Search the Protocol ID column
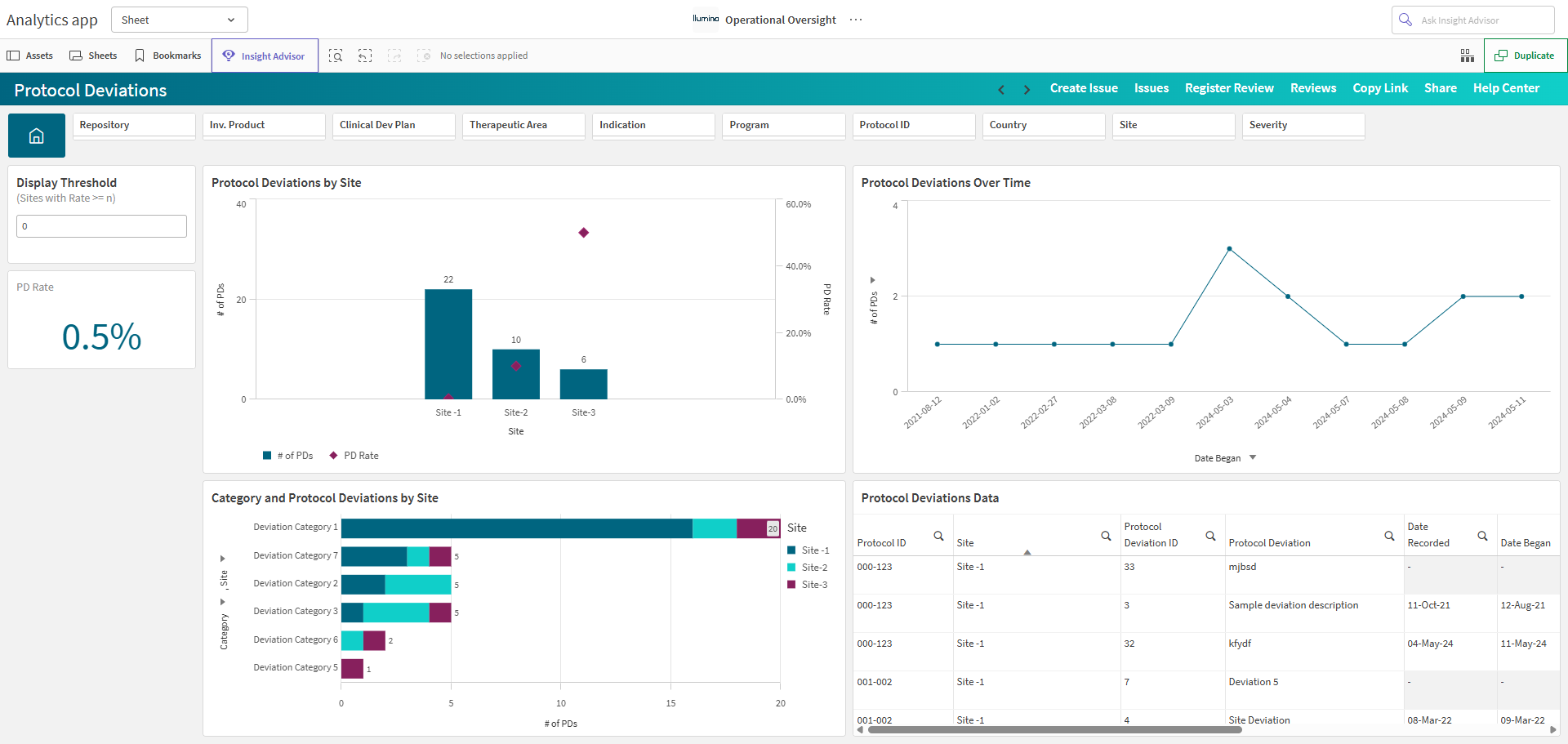Image resolution: width=1568 pixels, height=744 pixels. click(938, 536)
